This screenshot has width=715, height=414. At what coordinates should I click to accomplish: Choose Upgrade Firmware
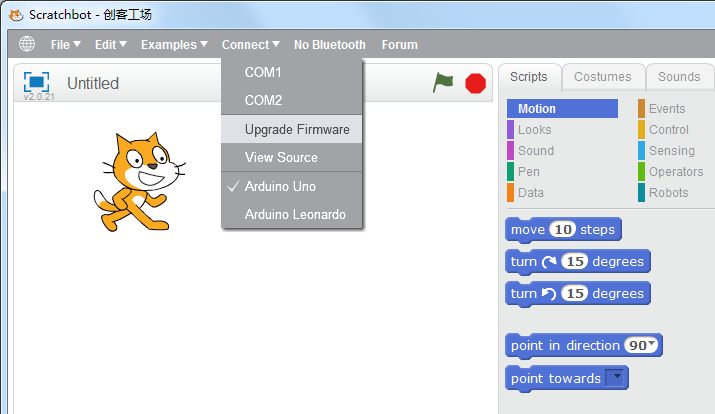(292, 129)
